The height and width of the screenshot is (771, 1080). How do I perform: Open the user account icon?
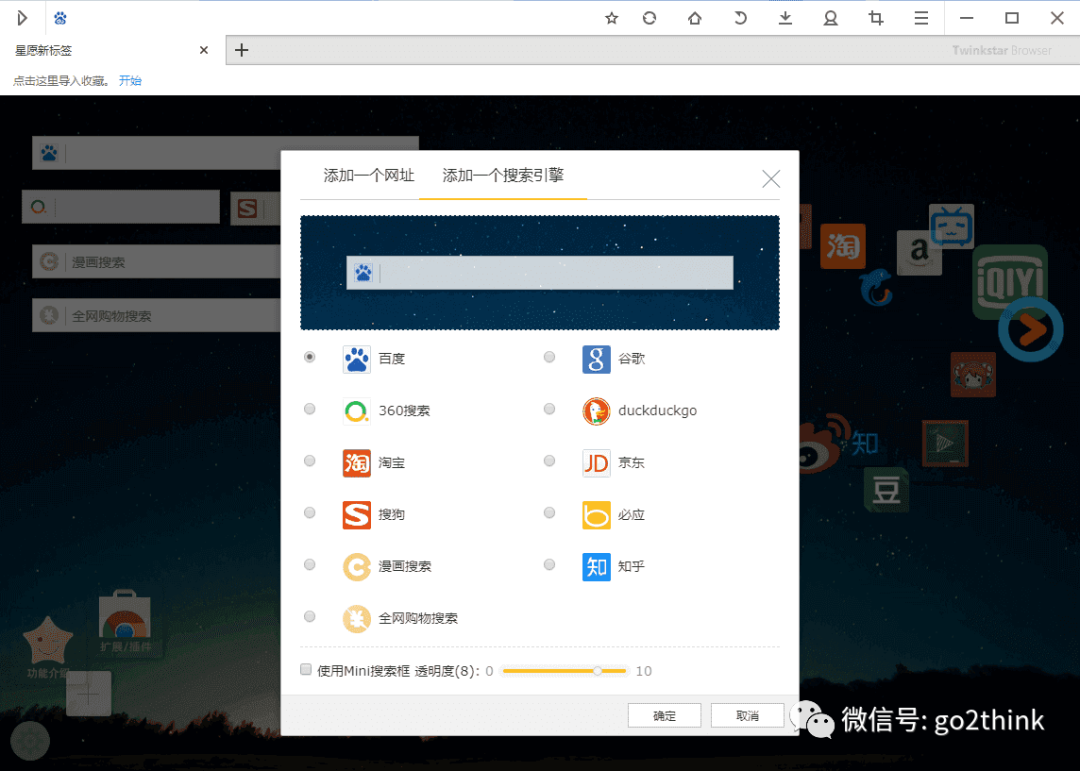pos(831,19)
